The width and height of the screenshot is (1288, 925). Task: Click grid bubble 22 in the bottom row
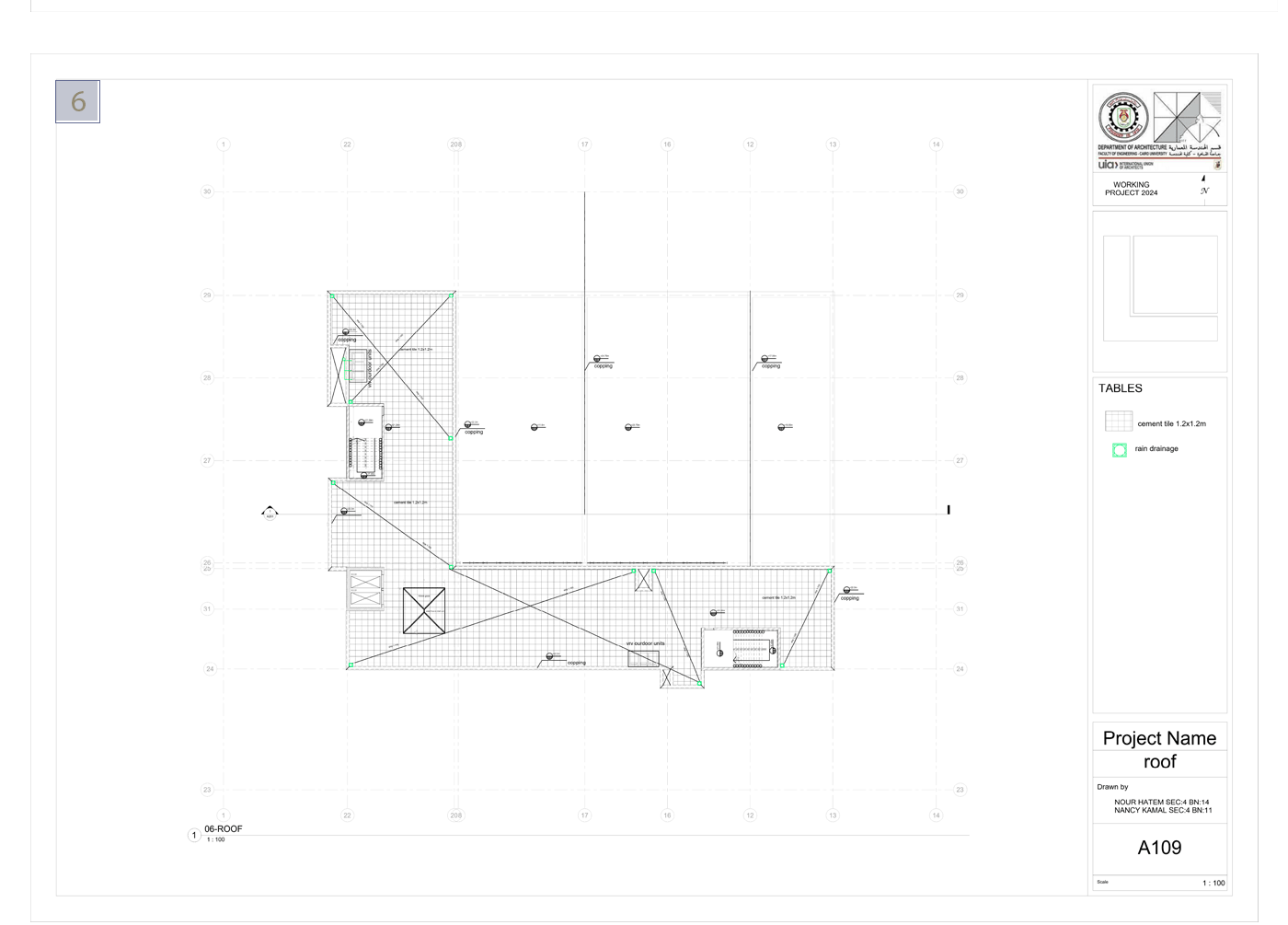(x=347, y=815)
